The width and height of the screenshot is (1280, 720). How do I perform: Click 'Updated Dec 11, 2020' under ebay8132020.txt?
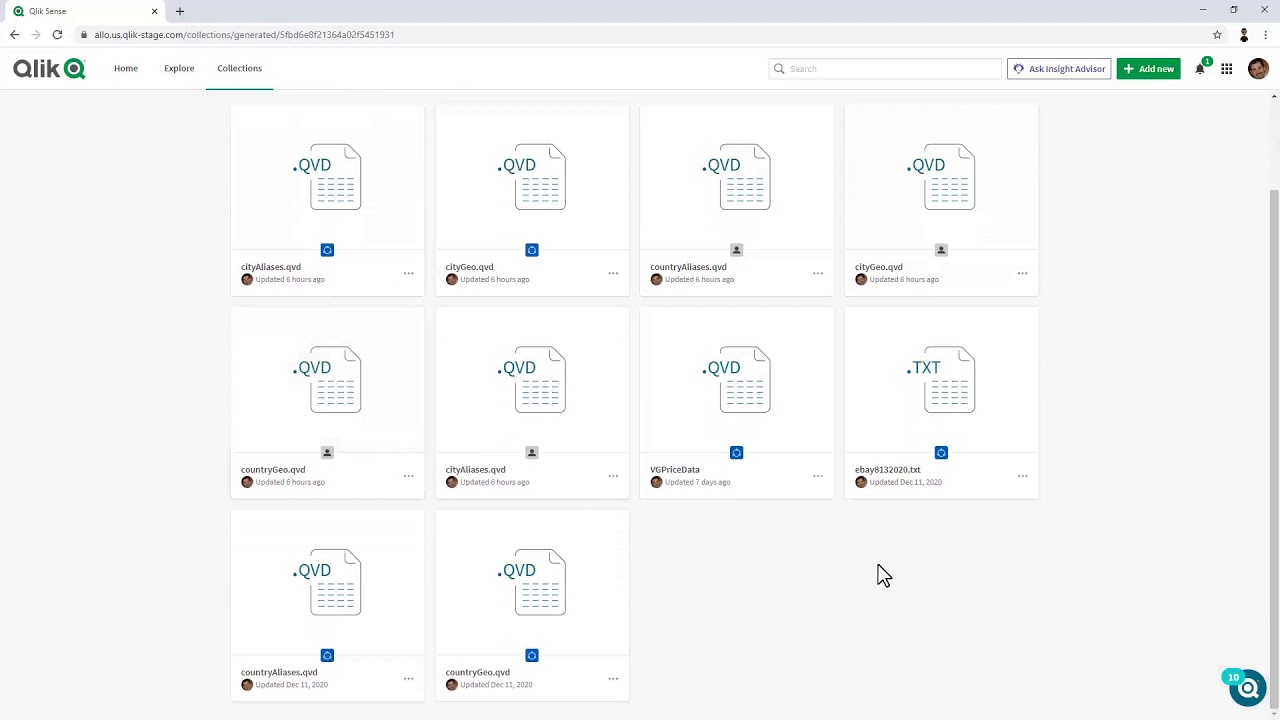(x=906, y=482)
